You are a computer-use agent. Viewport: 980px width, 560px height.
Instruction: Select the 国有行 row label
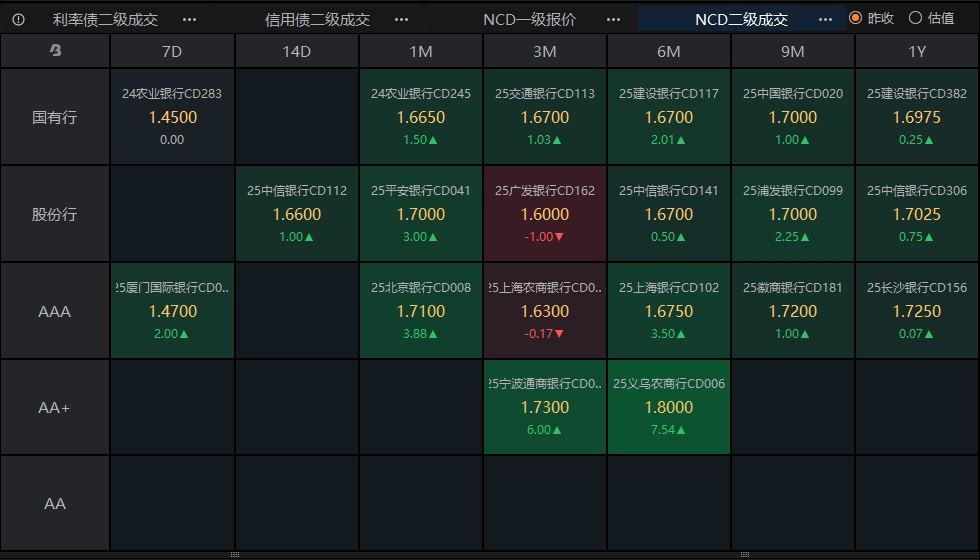tap(55, 117)
